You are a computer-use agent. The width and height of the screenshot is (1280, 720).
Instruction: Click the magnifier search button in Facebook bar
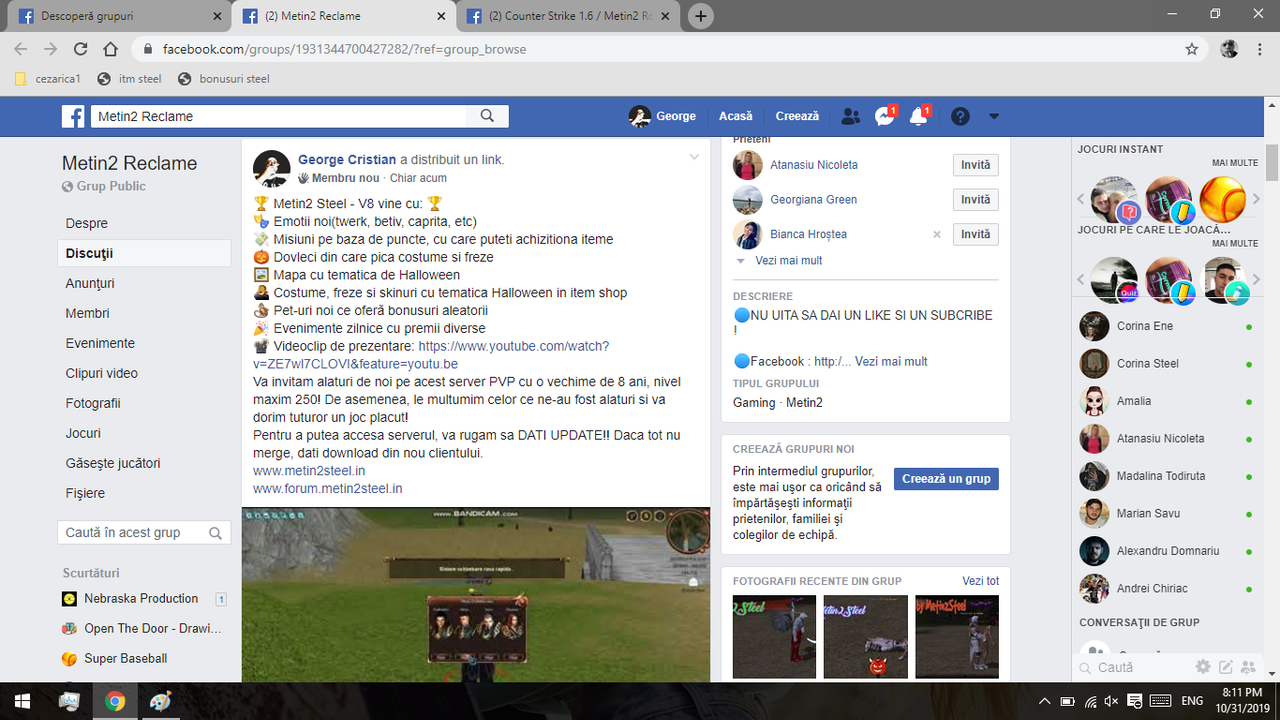(x=487, y=116)
